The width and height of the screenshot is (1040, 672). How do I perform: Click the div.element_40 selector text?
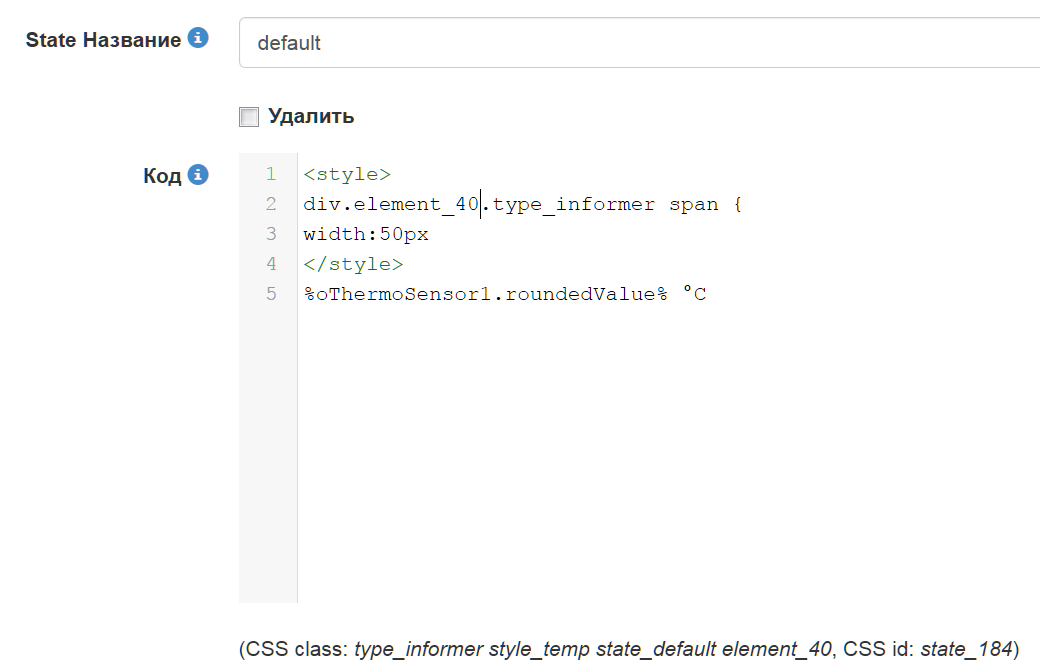click(x=390, y=204)
